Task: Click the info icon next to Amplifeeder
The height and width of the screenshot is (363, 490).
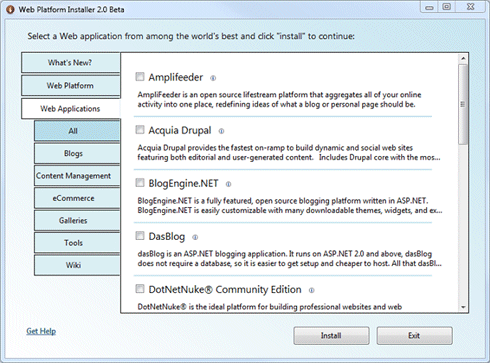Action: pos(213,78)
